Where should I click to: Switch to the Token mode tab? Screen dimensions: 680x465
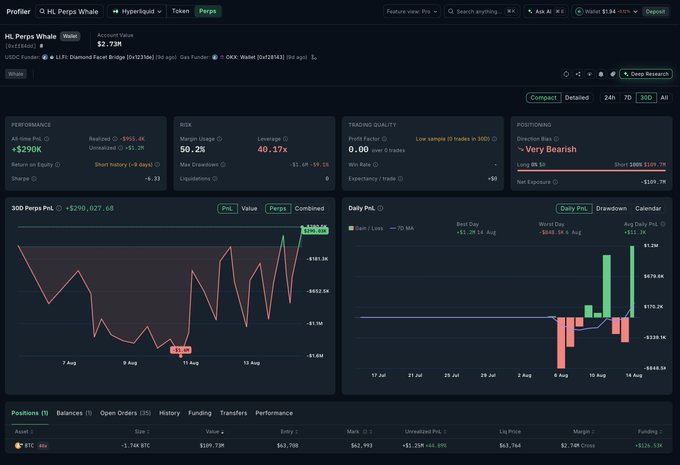(x=180, y=11)
